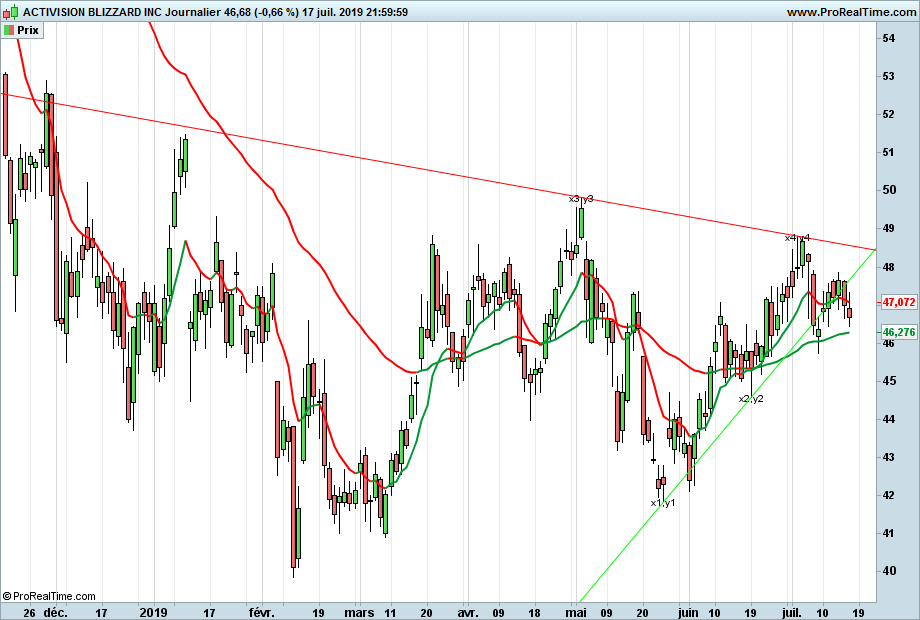
Task: Click the candlestick icon in the title bar
Action: pyautogui.click(x=11, y=12)
